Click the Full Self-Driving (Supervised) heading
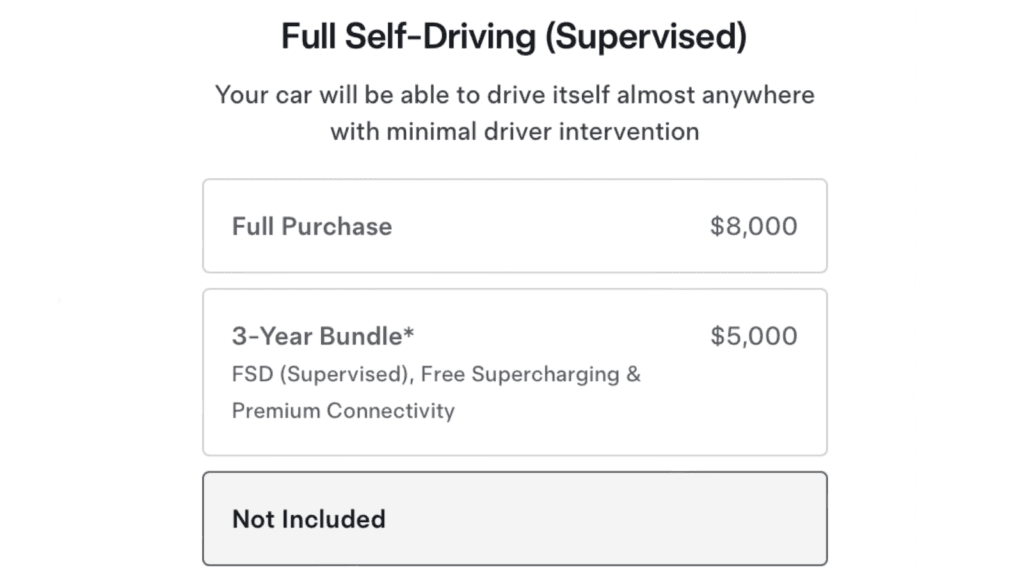Viewport: 1024px width, 576px height. click(514, 38)
